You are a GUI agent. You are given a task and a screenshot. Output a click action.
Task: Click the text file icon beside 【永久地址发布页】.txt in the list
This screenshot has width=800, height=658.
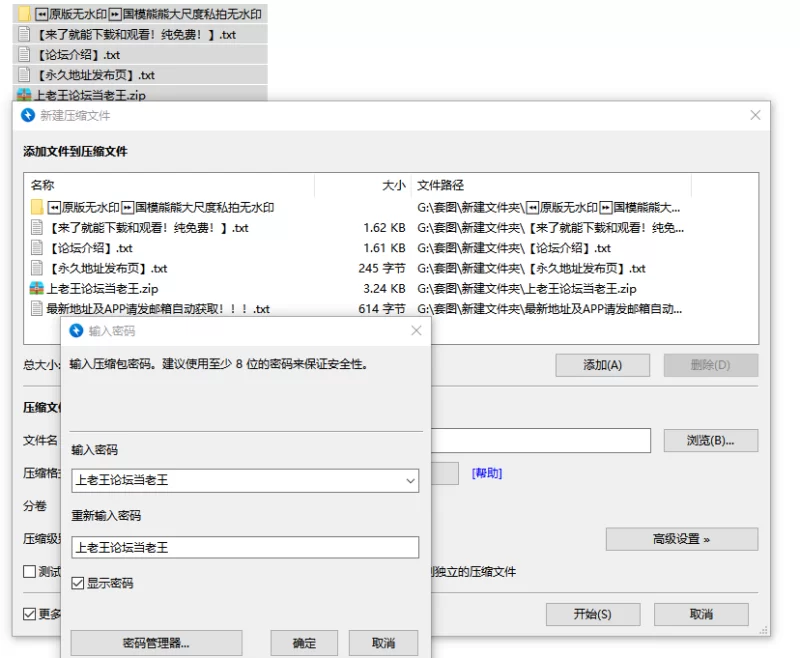(x=37, y=268)
